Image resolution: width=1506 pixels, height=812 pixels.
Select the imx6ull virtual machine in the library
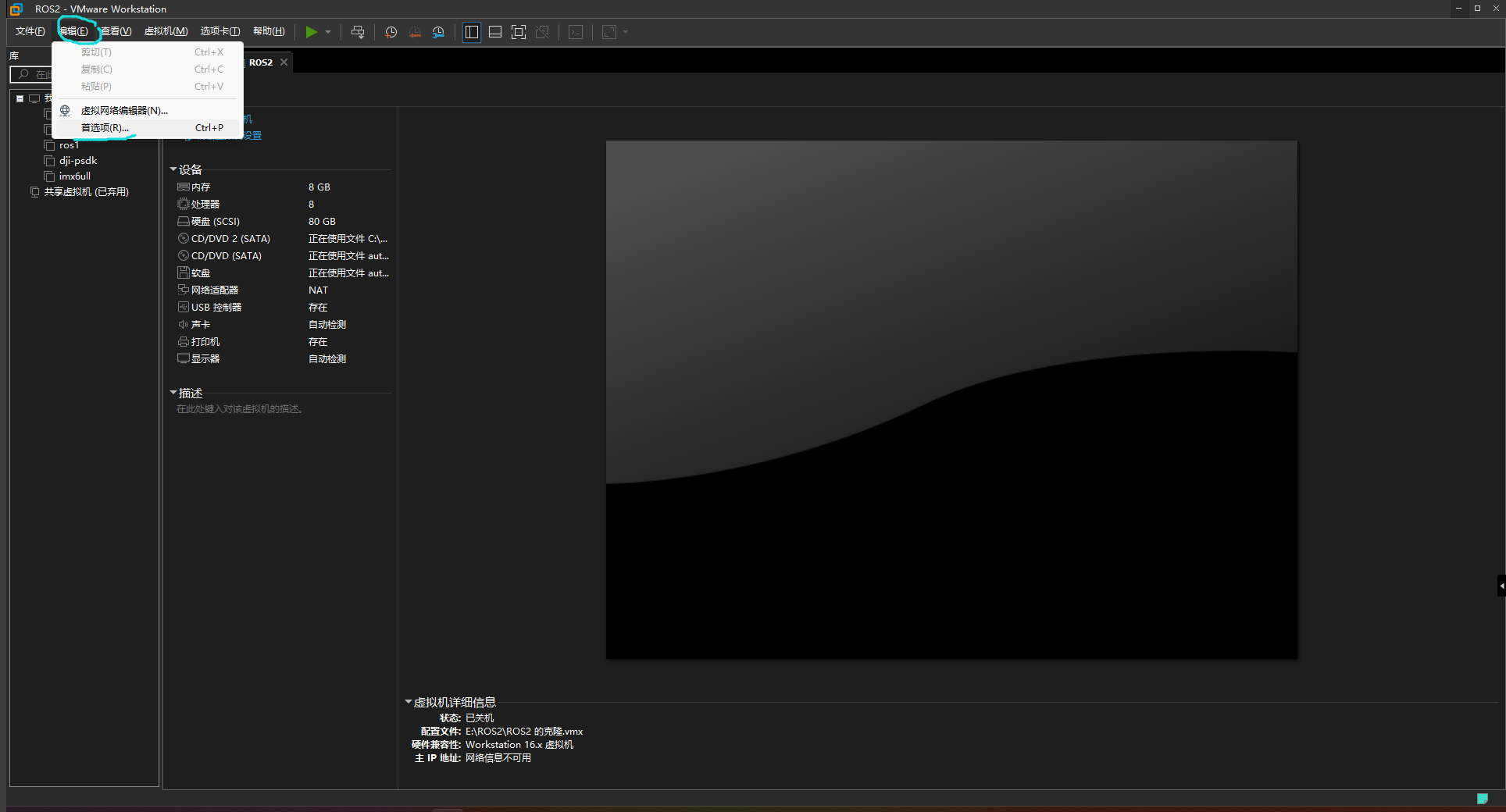coord(75,176)
